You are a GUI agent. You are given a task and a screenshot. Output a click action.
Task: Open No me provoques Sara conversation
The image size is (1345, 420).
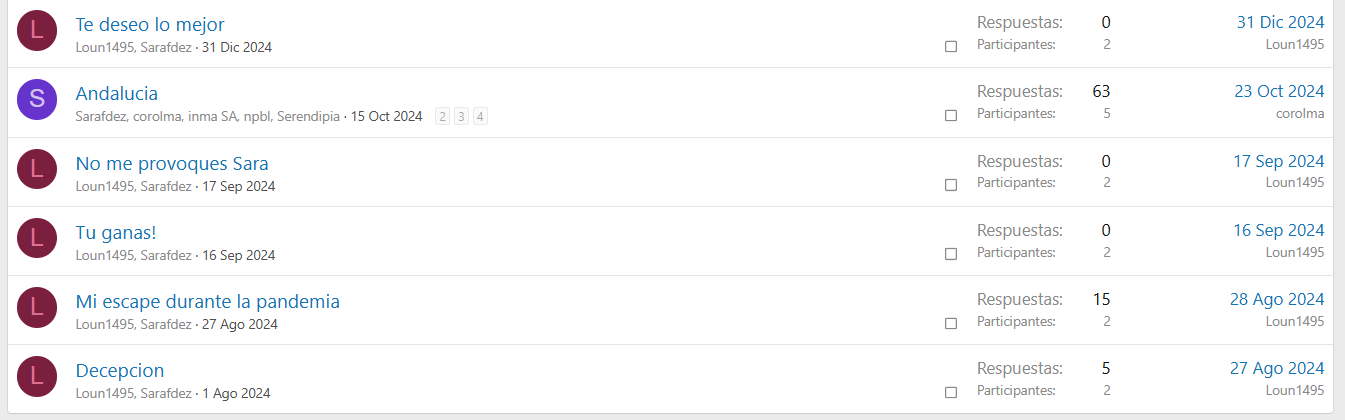172,163
